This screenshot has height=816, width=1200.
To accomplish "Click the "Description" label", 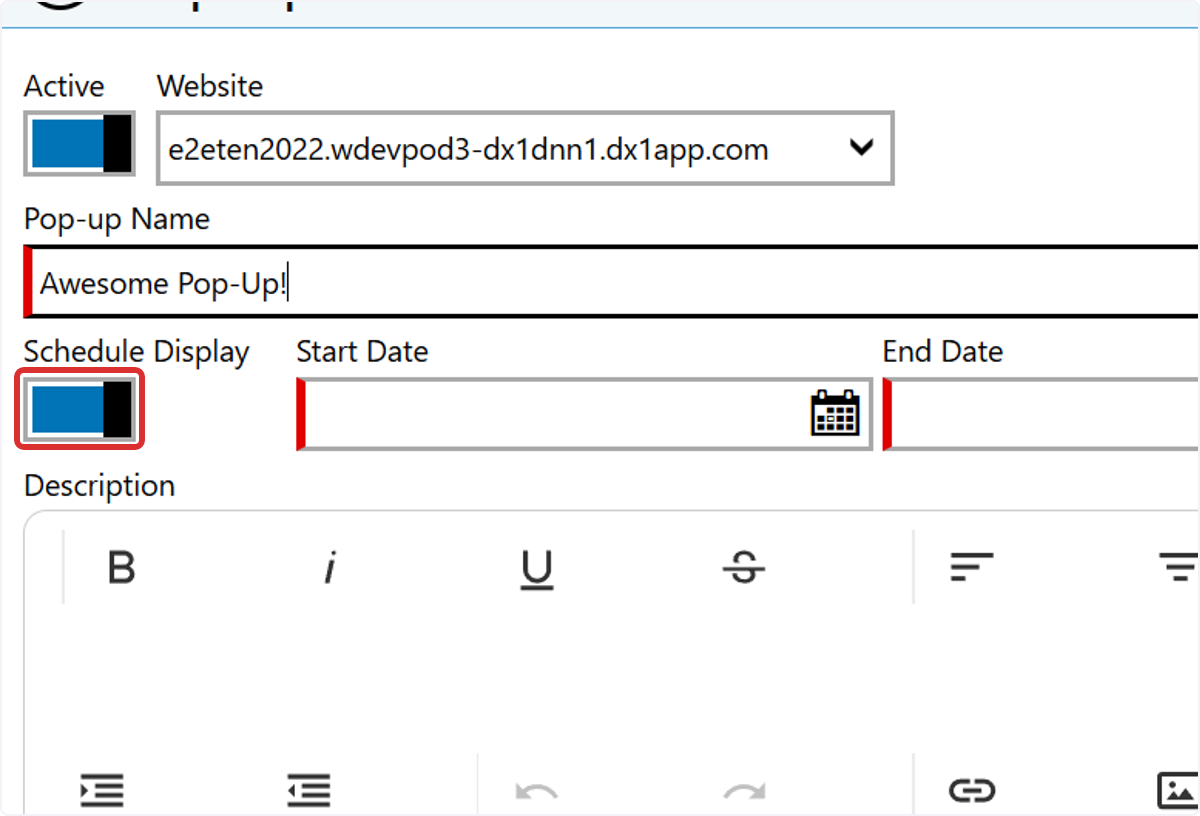I will pos(99,486).
